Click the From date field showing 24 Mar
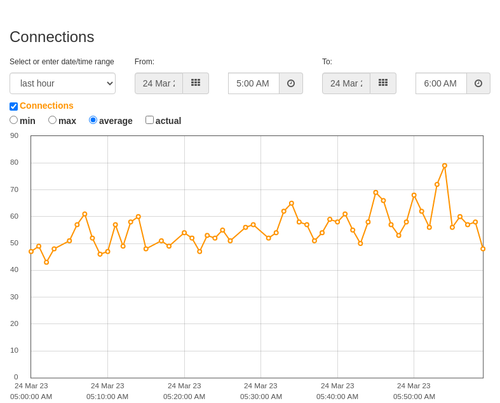 click(x=159, y=83)
